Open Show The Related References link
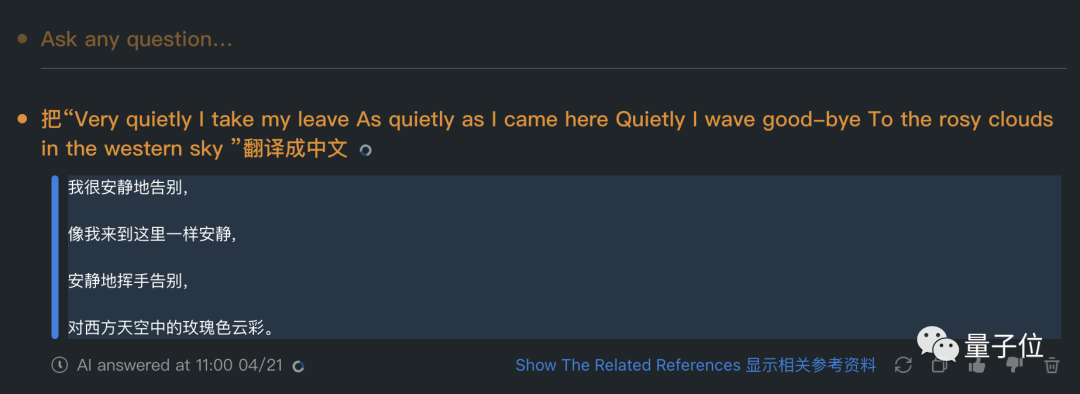 [x=696, y=365]
